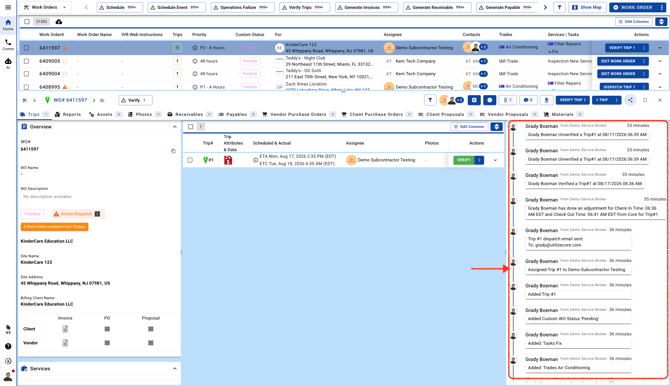Viewport: 670px width, 386px height.
Task: Select the Trip #1 row checkbox
Action: tap(190, 160)
